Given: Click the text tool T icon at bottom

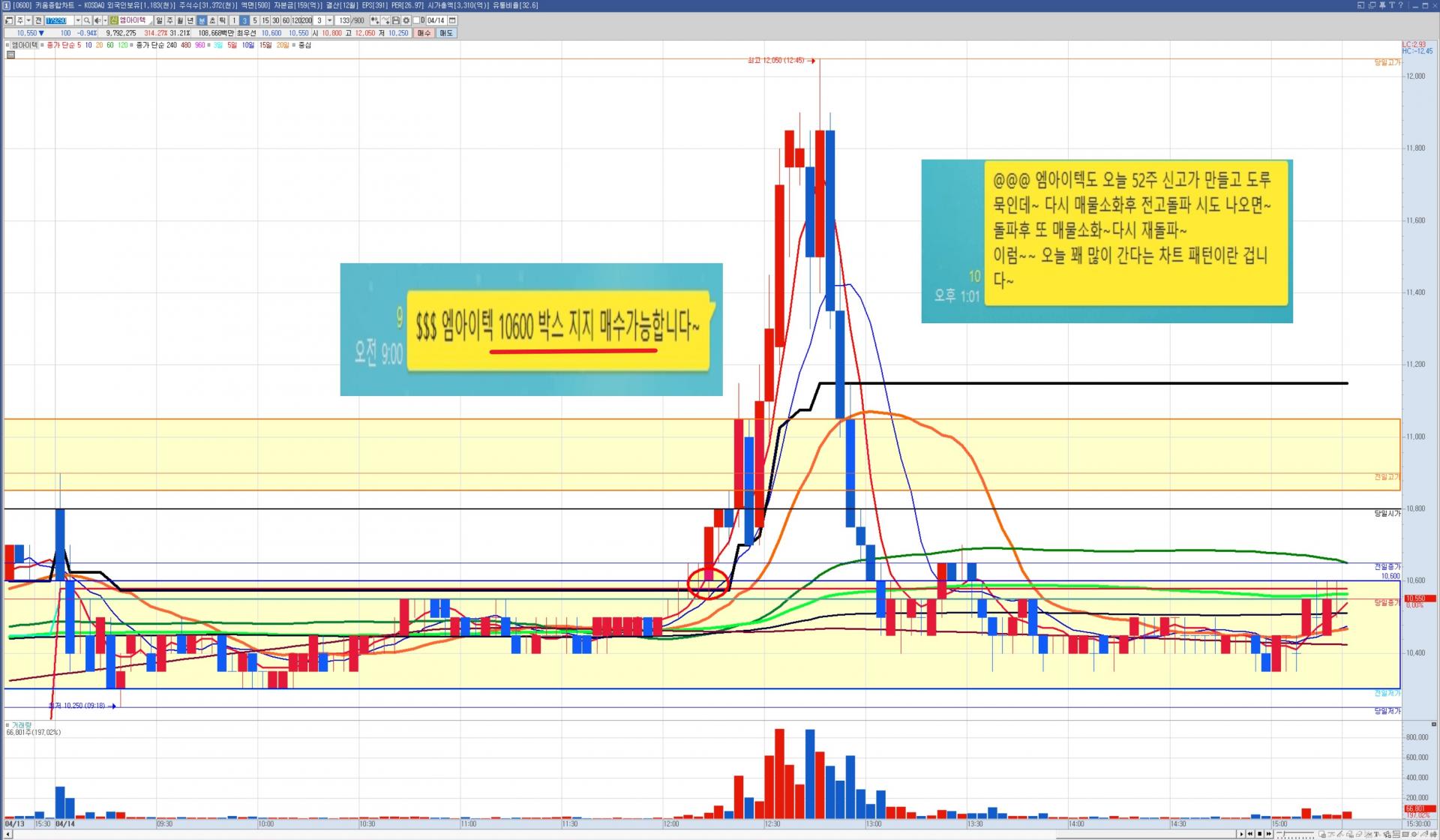Looking at the screenshot, I should [x=1376, y=834].
